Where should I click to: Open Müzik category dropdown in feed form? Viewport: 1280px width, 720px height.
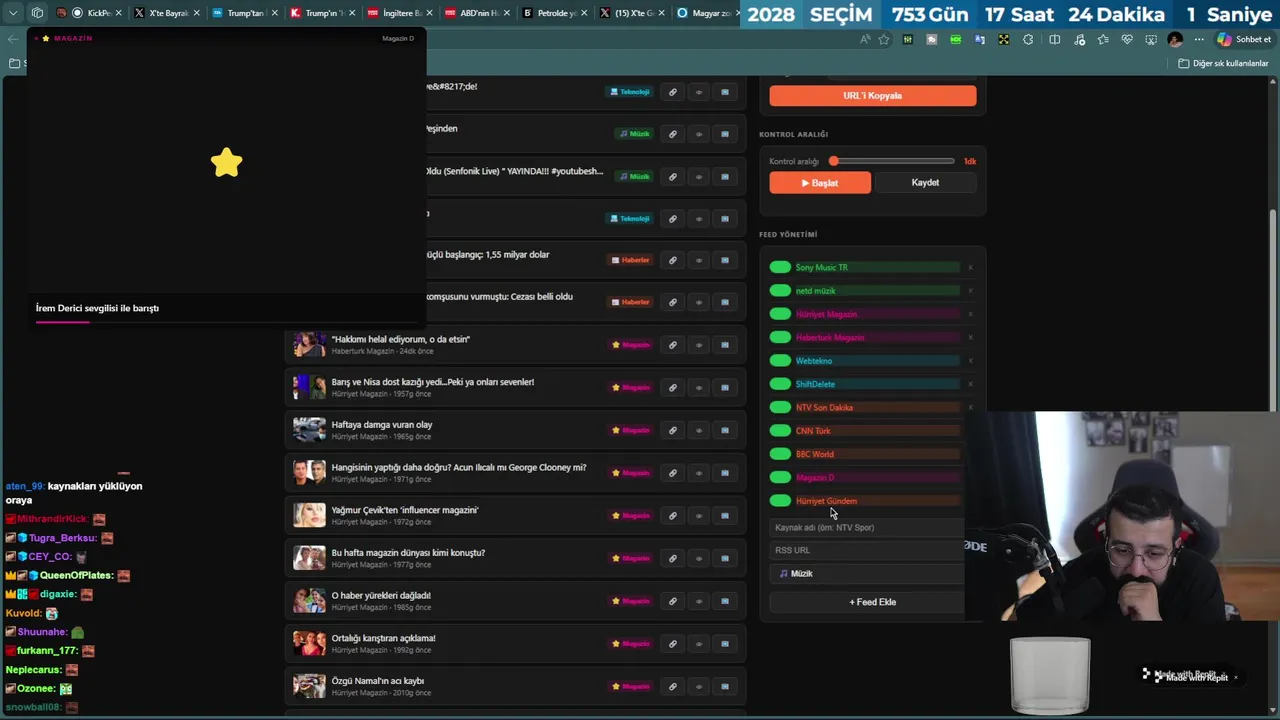click(867, 574)
